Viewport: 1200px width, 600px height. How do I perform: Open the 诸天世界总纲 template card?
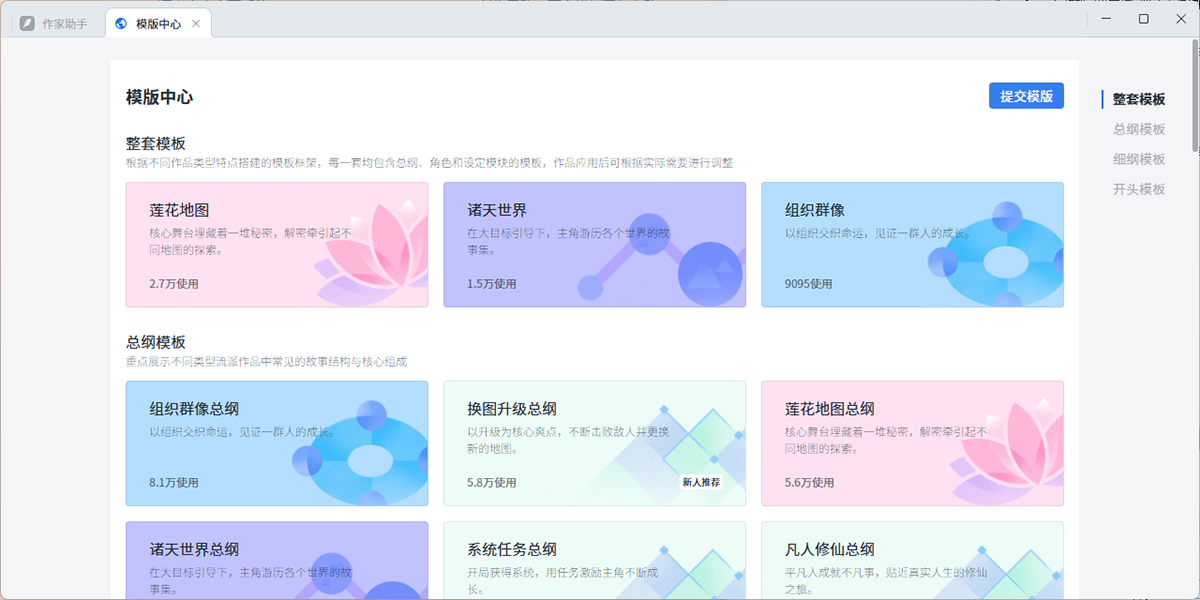276,561
